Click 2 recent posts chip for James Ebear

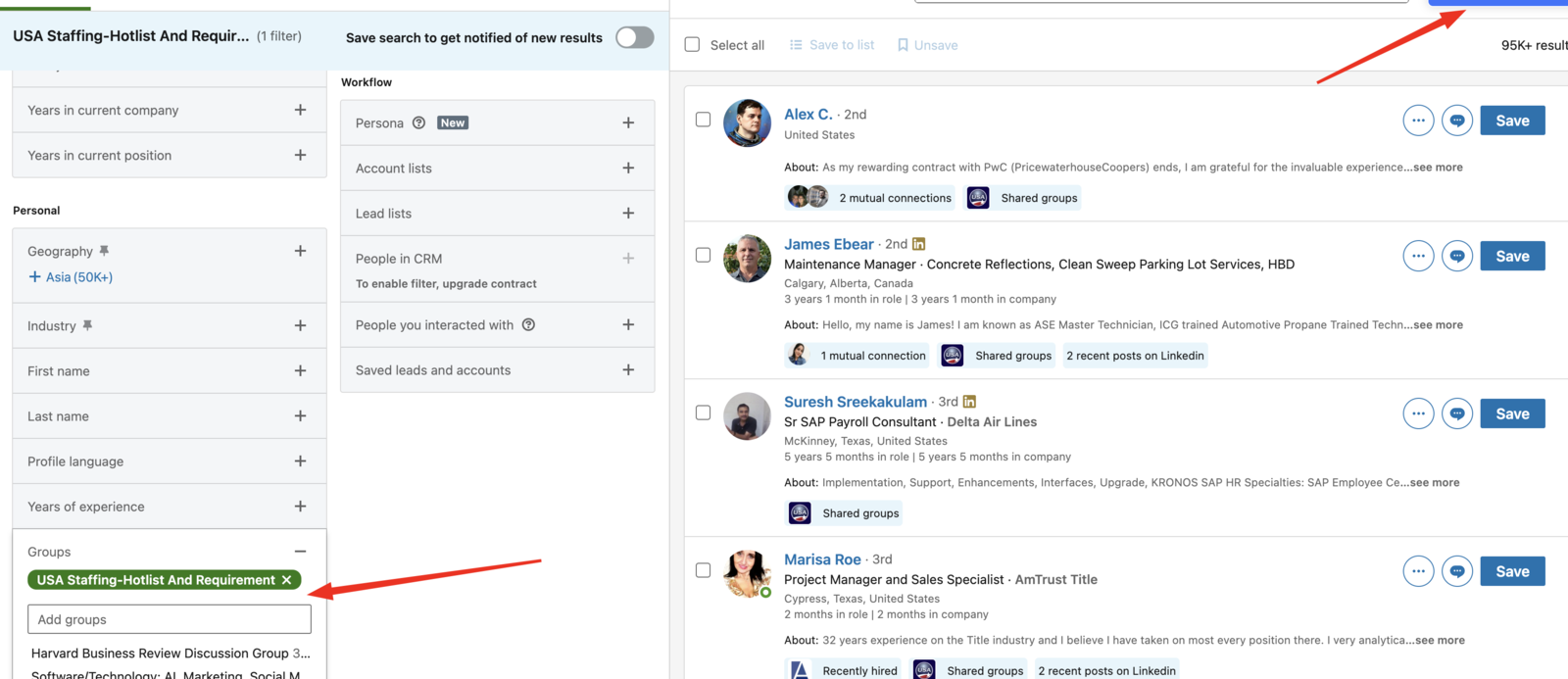pyautogui.click(x=1135, y=356)
